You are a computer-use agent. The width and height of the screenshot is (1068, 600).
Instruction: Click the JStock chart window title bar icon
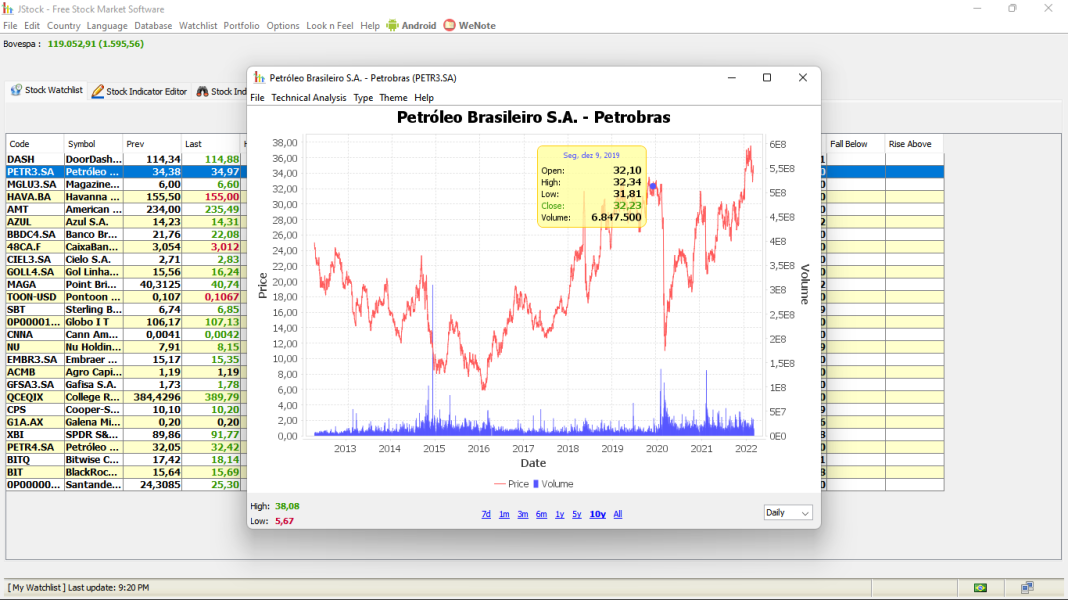257,77
